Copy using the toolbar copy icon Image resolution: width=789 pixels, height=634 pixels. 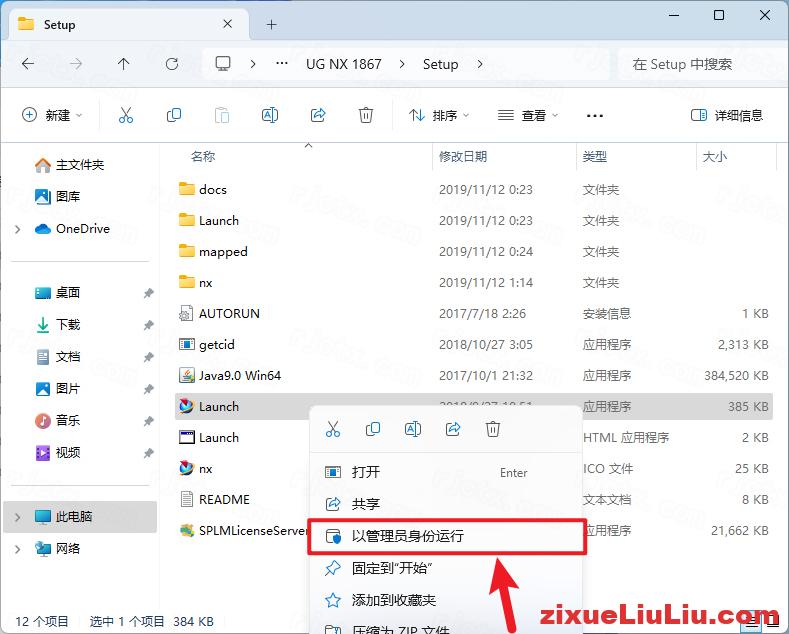pos(174,115)
